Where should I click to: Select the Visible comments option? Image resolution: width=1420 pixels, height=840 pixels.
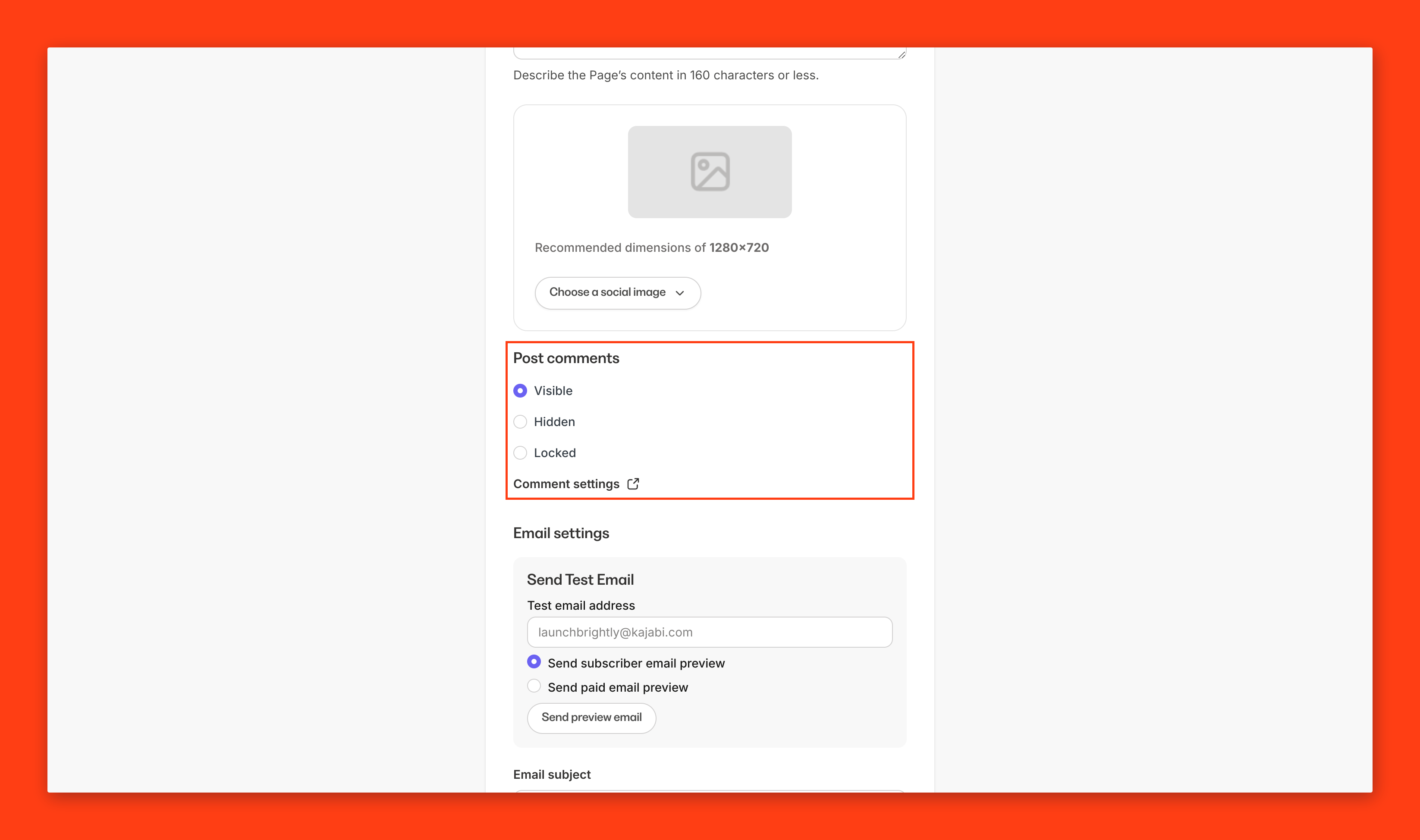(520, 391)
